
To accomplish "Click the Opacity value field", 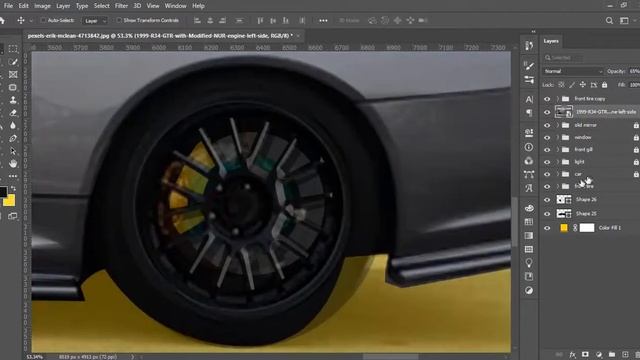I will tap(634, 71).
